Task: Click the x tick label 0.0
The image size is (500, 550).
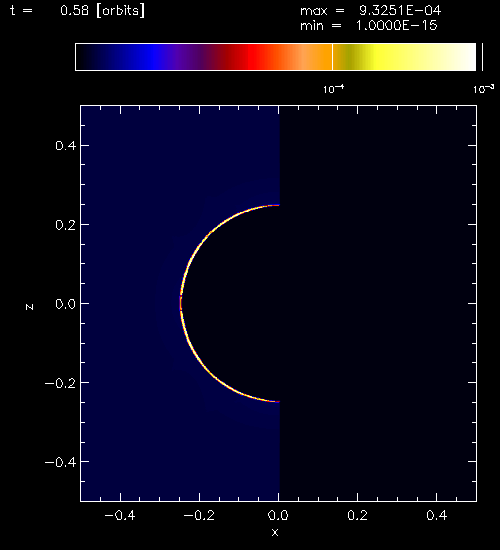Action: click(278, 515)
